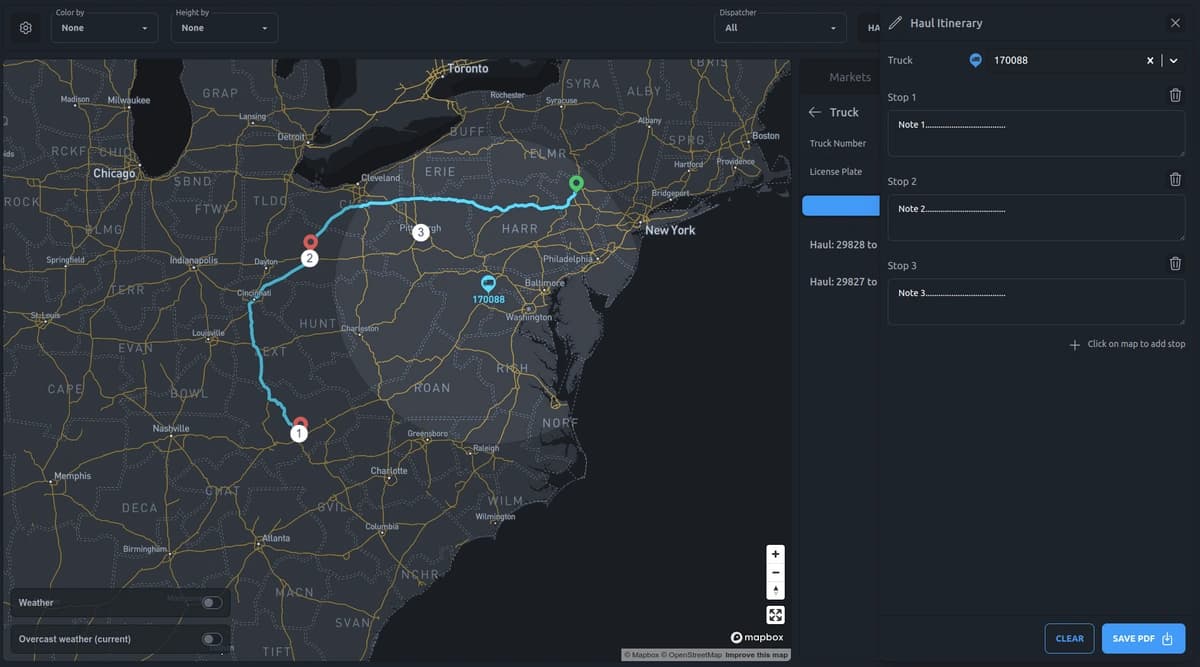Open the Height by dropdown
Viewport: 1200px width, 667px height.
coord(224,28)
